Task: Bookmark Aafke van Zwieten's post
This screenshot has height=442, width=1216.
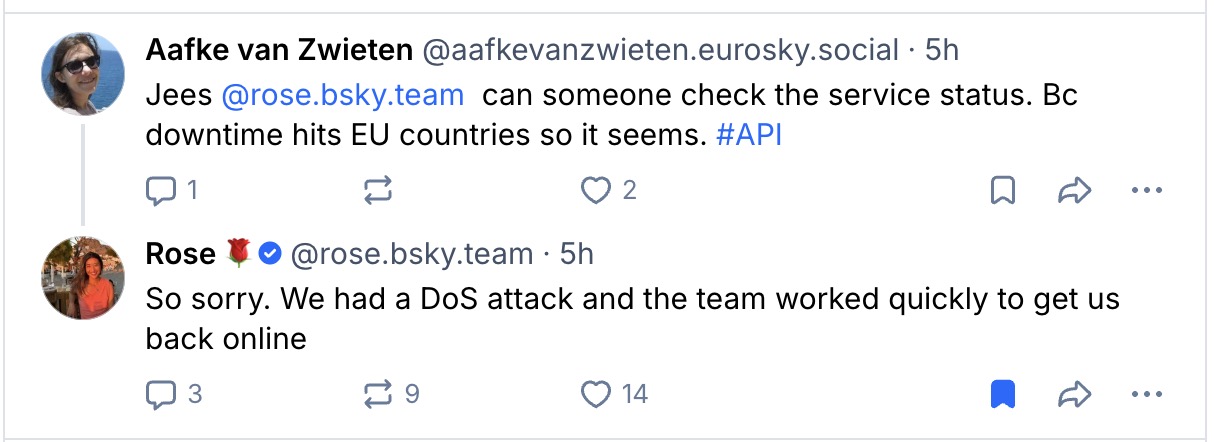Action: click(x=1002, y=190)
